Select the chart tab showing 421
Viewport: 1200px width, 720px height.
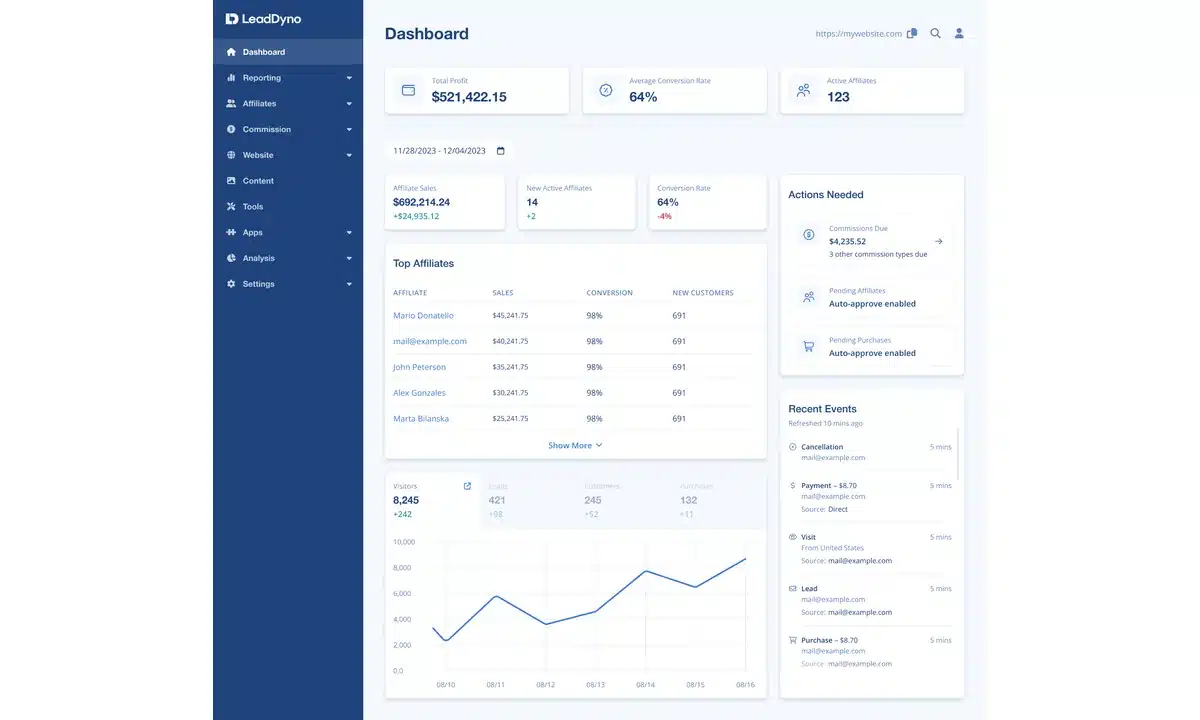click(x=529, y=500)
